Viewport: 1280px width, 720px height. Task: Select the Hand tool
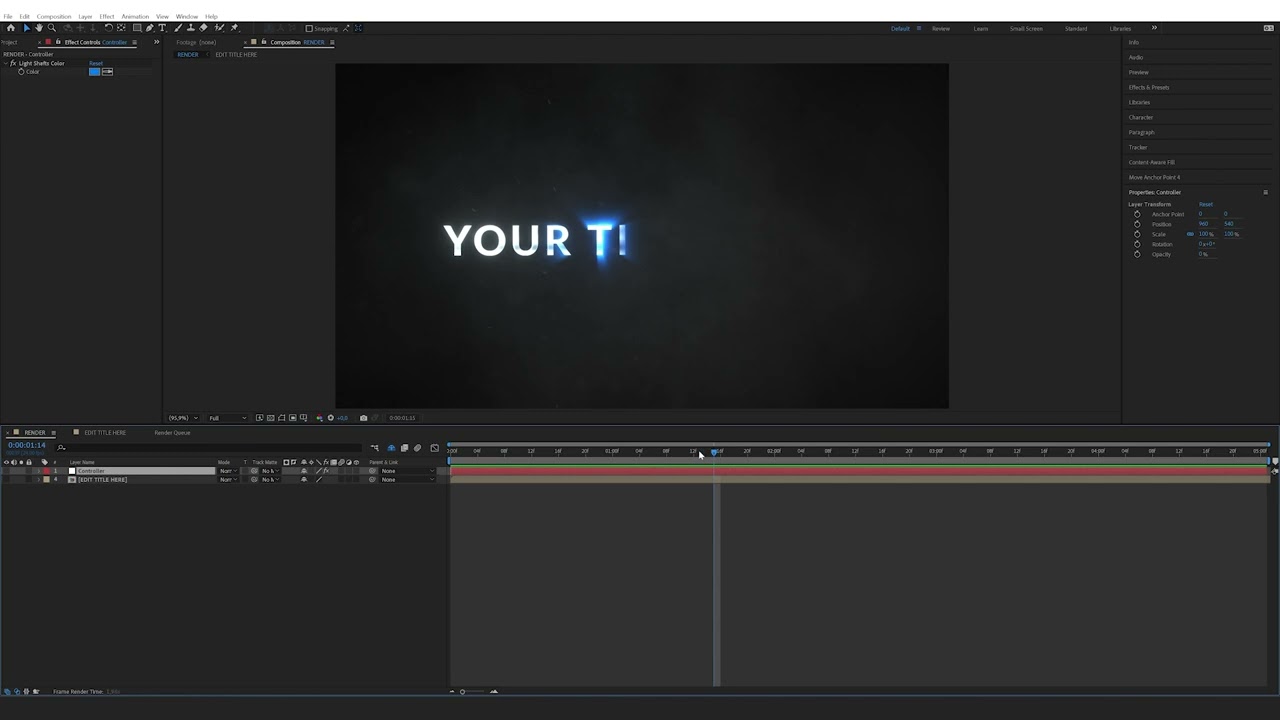pos(39,28)
